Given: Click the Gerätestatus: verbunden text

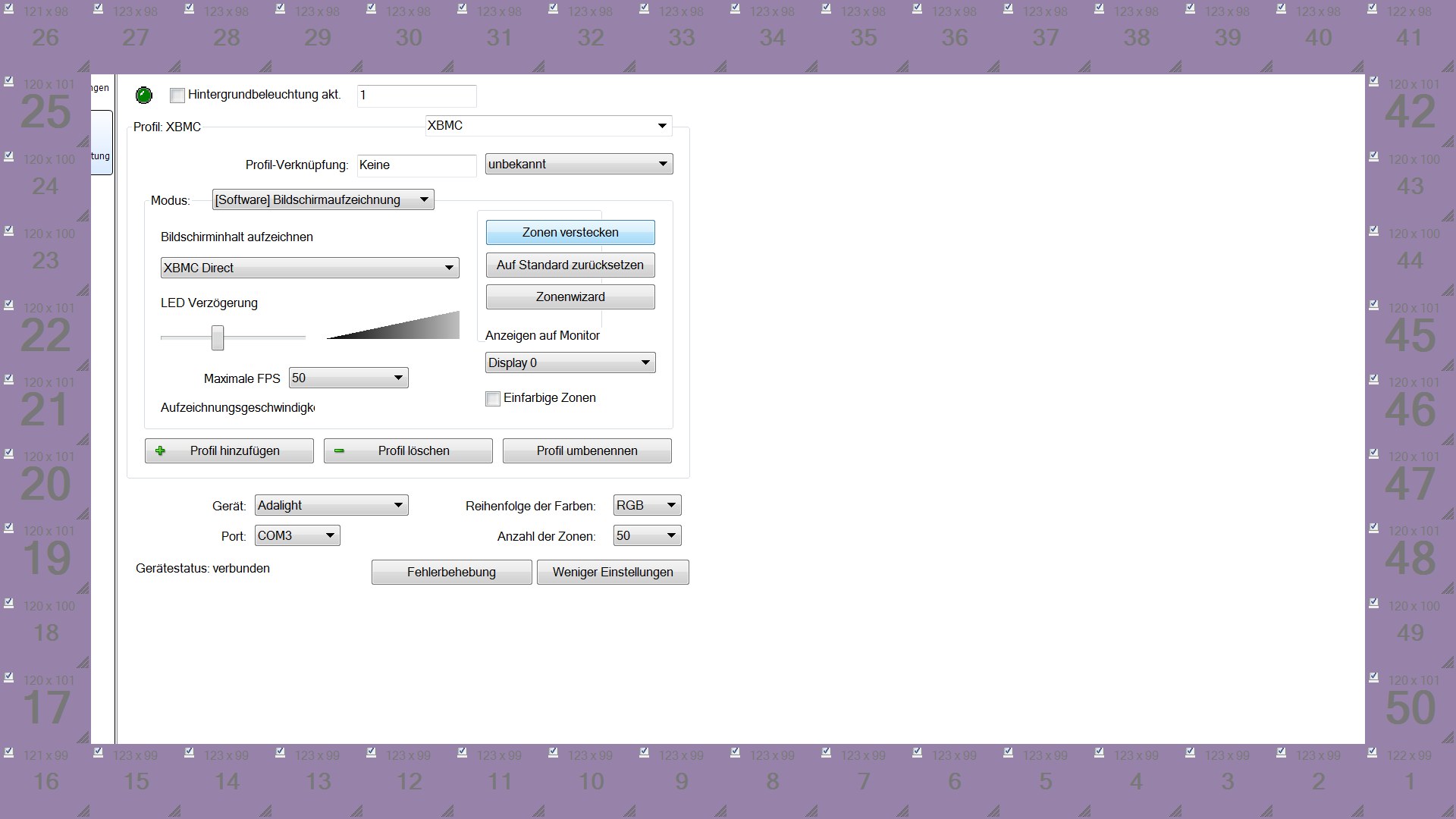Looking at the screenshot, I should pos(202,568).
